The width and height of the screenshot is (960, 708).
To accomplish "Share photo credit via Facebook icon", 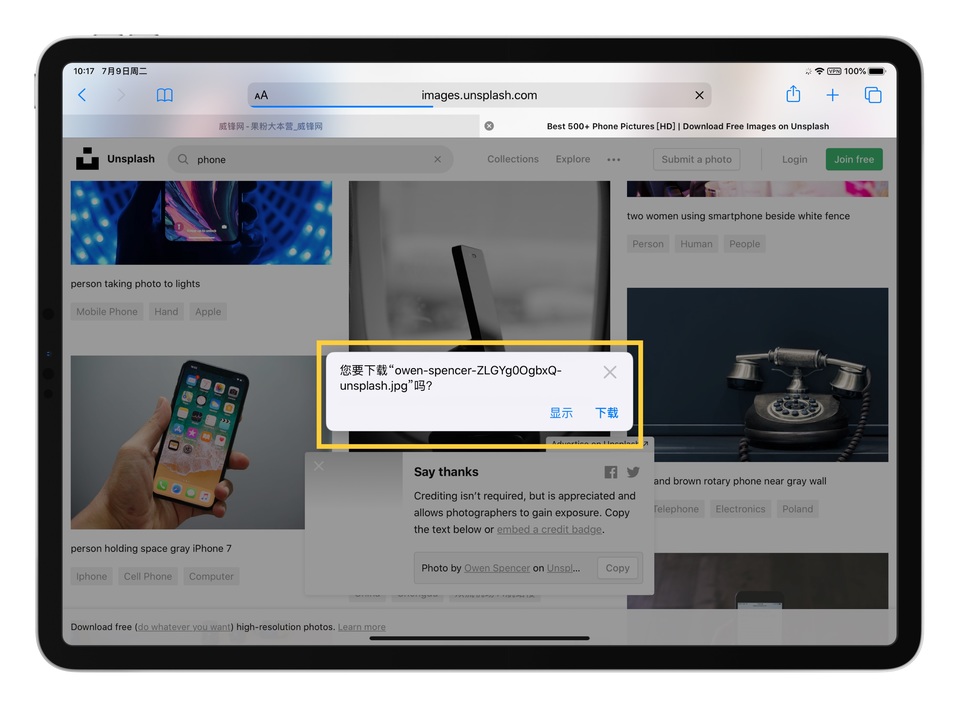I will click(611, 471).
